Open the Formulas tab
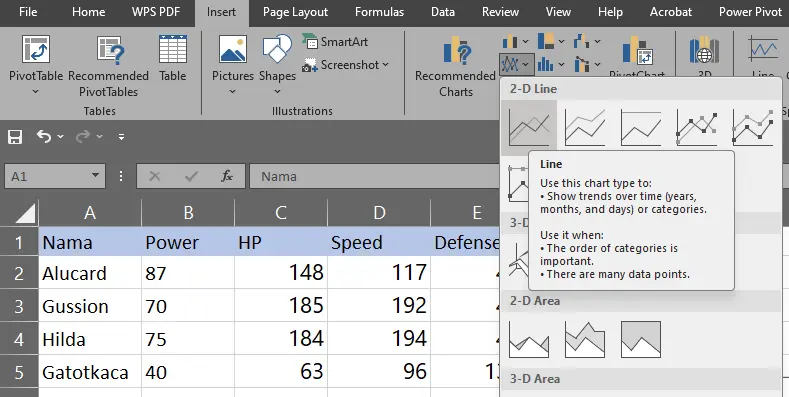Viewport: 789px width, 397px height. [x=379, y=12]
